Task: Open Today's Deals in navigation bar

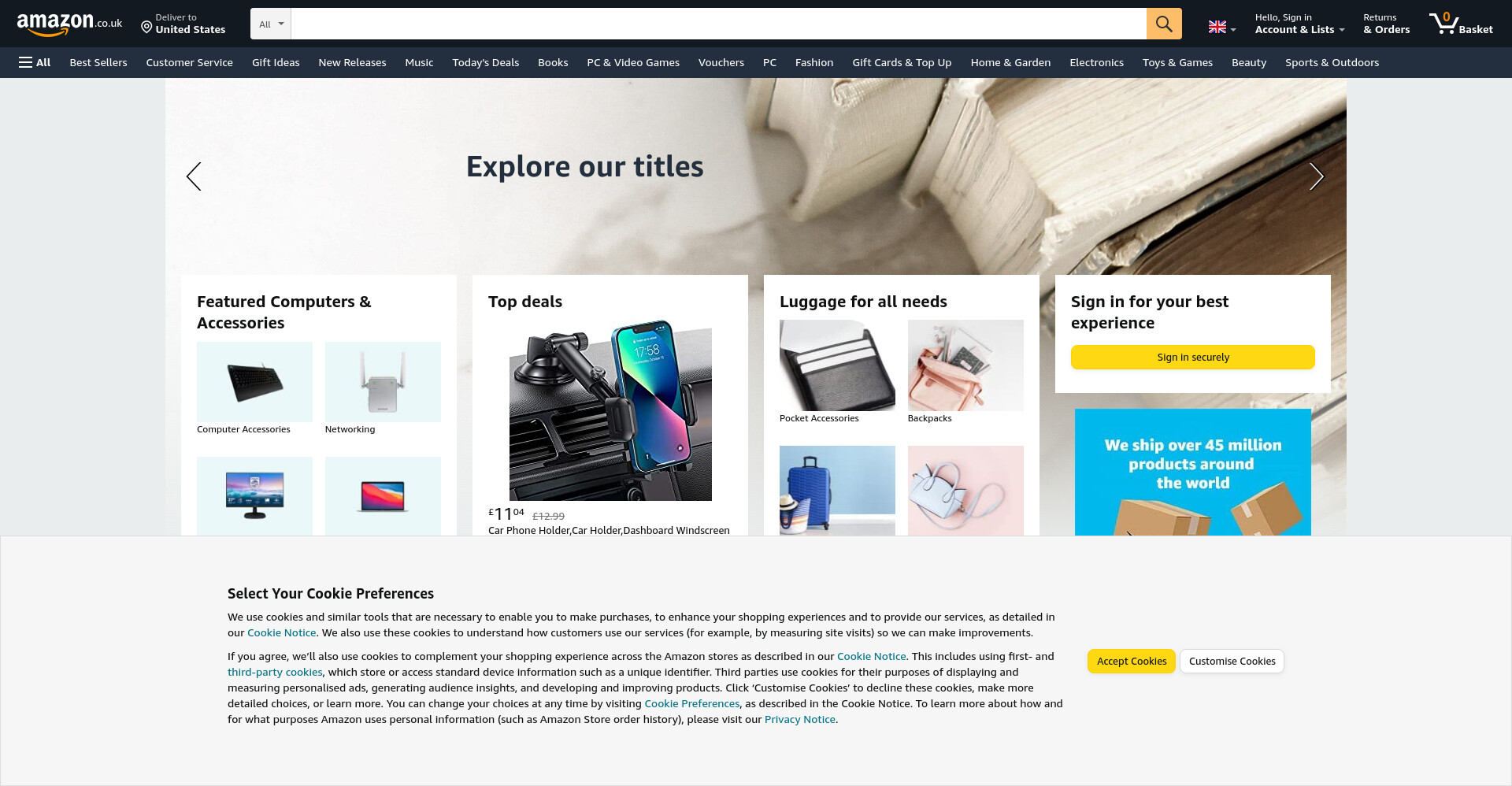Action: click(485, 62)
